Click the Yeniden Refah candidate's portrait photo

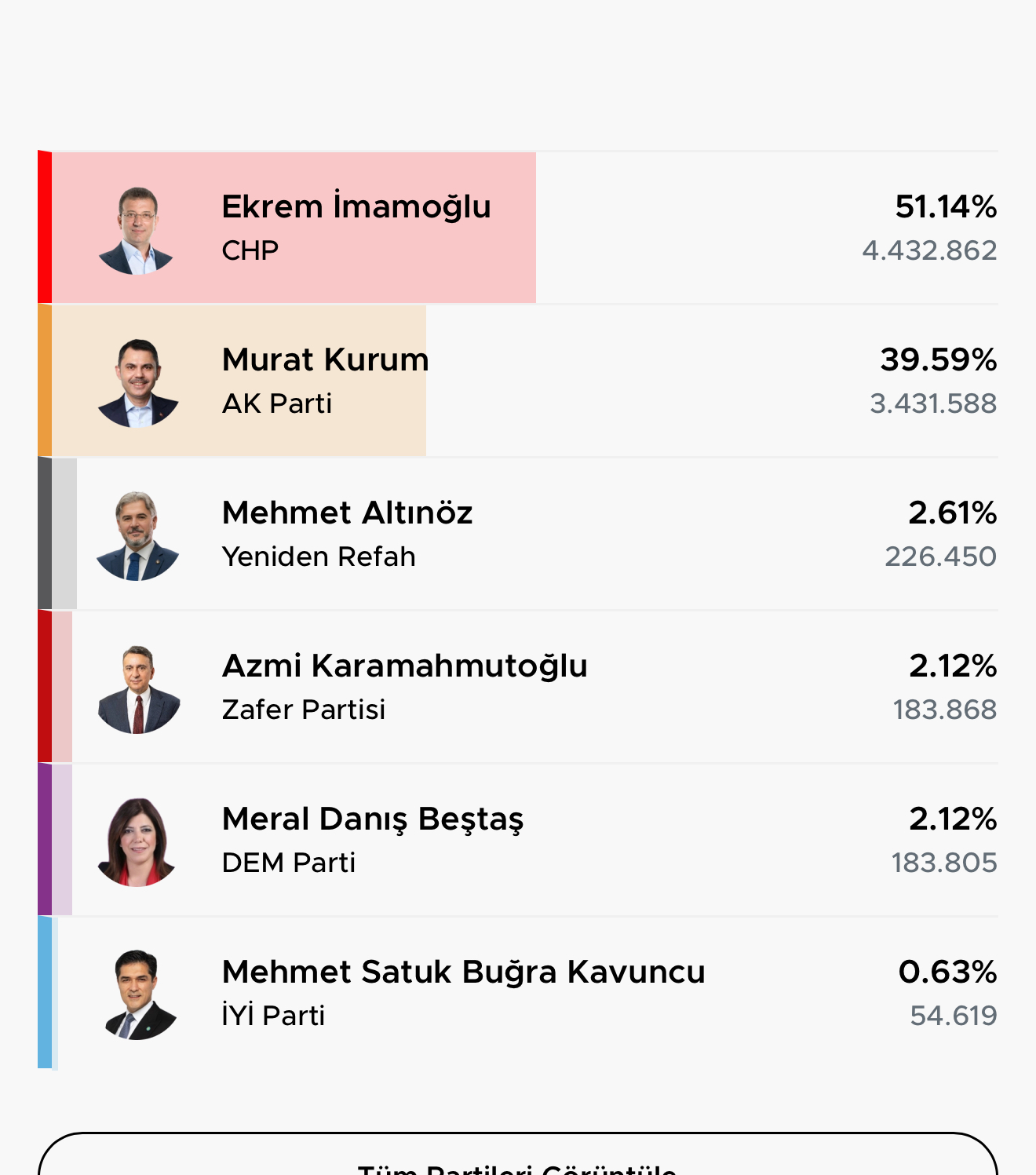click(137, 536)
